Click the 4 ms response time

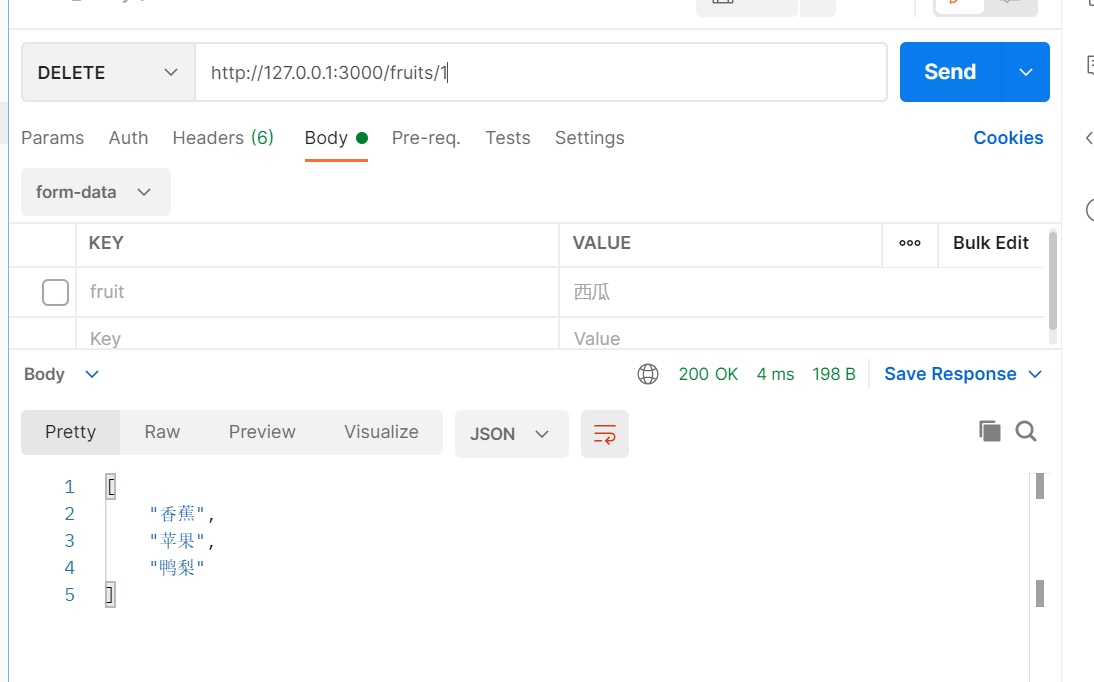775,374
